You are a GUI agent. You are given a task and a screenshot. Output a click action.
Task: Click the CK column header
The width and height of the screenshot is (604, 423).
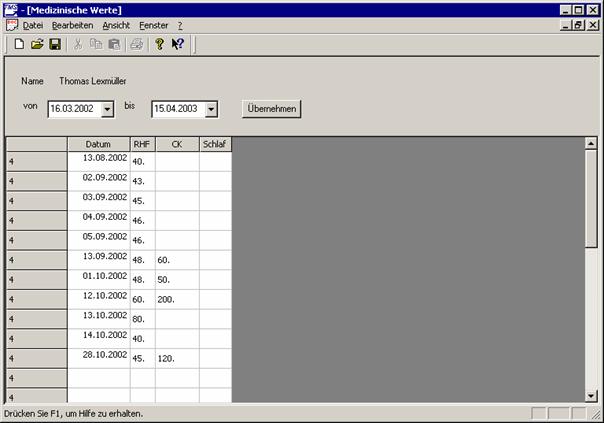point(177,144)
